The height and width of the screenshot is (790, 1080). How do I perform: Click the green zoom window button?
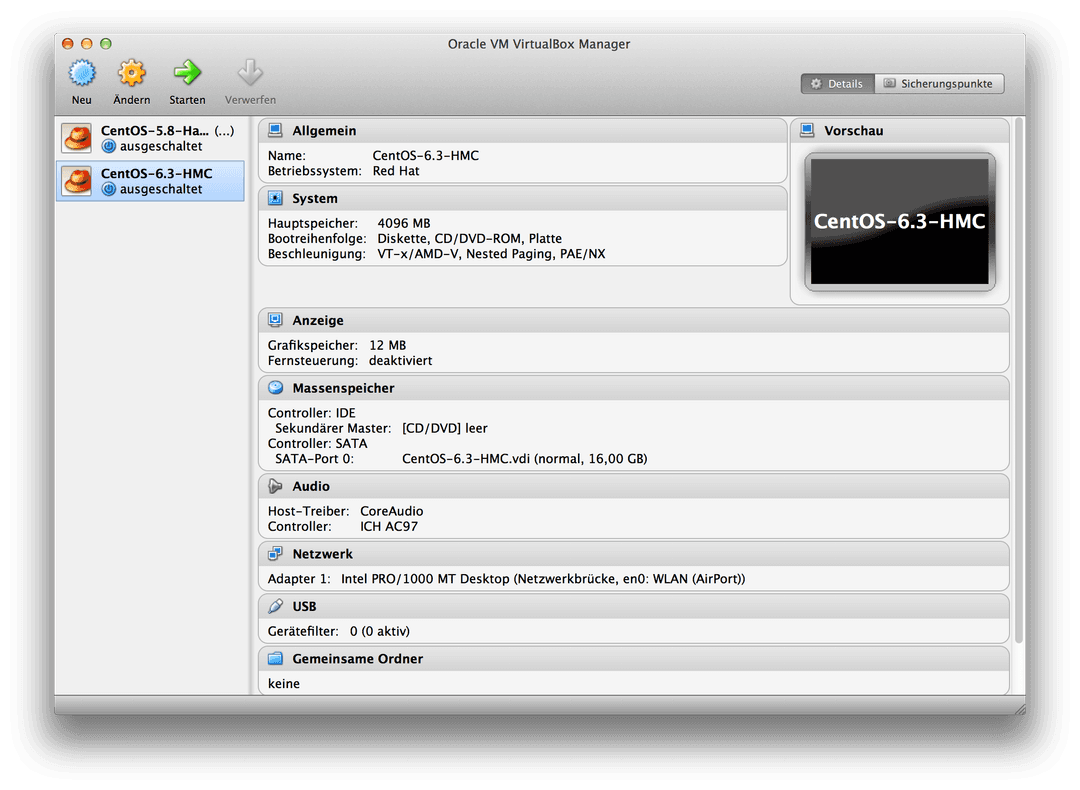click(x=106, y=44)
